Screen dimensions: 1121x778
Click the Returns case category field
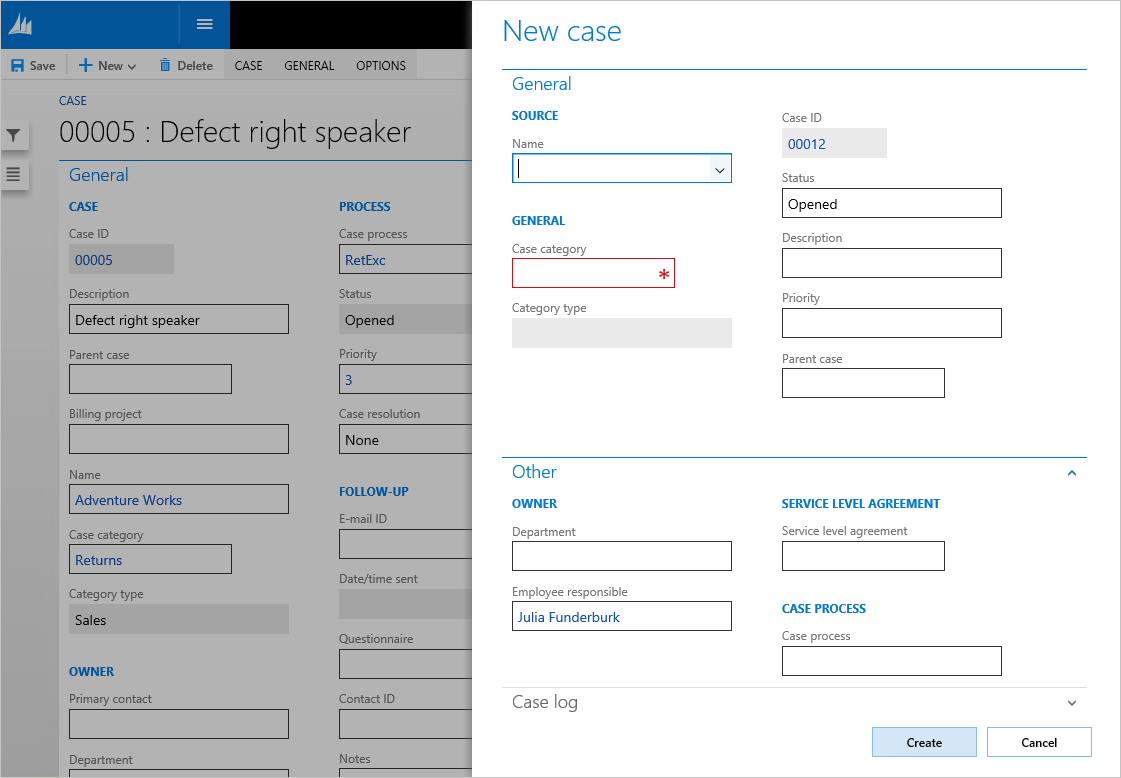click(x=150, y=559)
